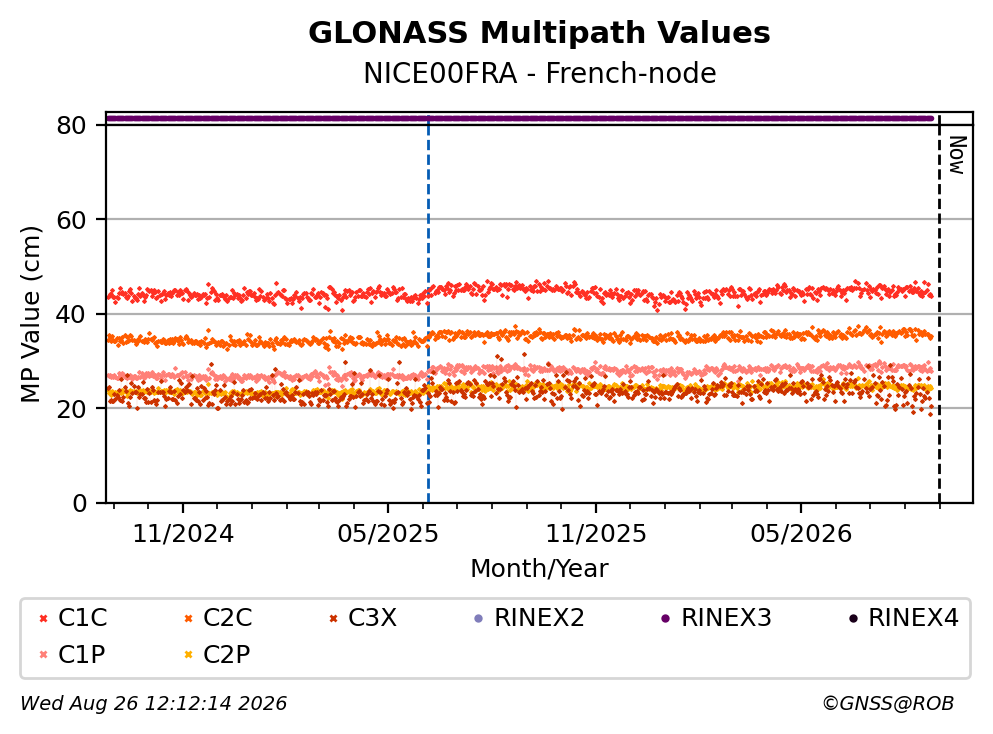Click the Month/Year axis label
The image size is (993, 734).
pyautogui.click(x=539, y=569)
